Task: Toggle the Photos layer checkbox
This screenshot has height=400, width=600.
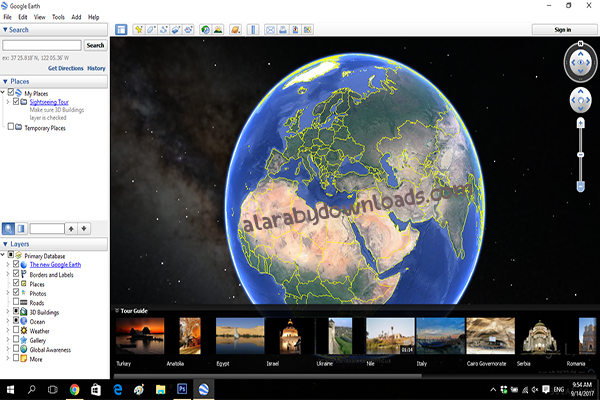Action: coord(16,292)
